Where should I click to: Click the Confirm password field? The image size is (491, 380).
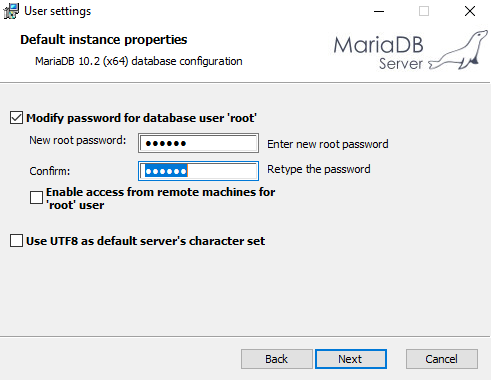(198, 171)
